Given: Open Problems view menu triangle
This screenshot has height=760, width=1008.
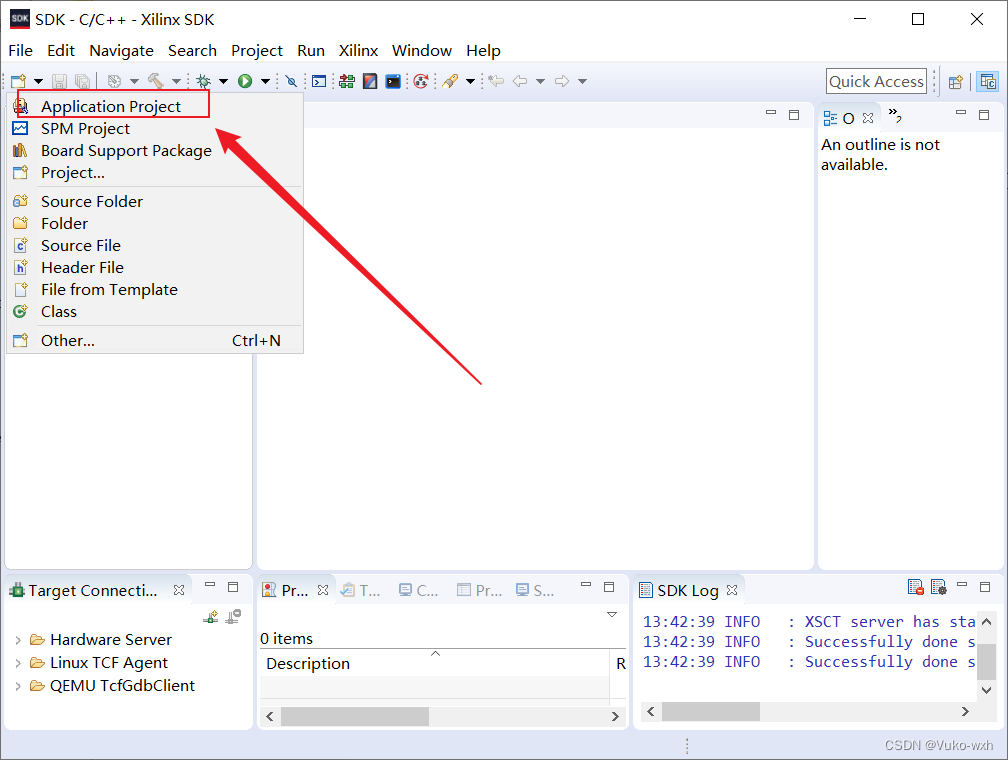Looking at the screenshot, I should pyautogui.click(x=612, y=615).
